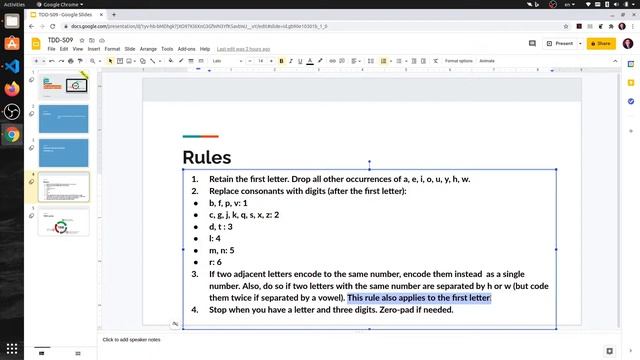The width and height of the screenshot is (640, 360).
Task: Switch to grid view at the bottom
Action: 78,353
